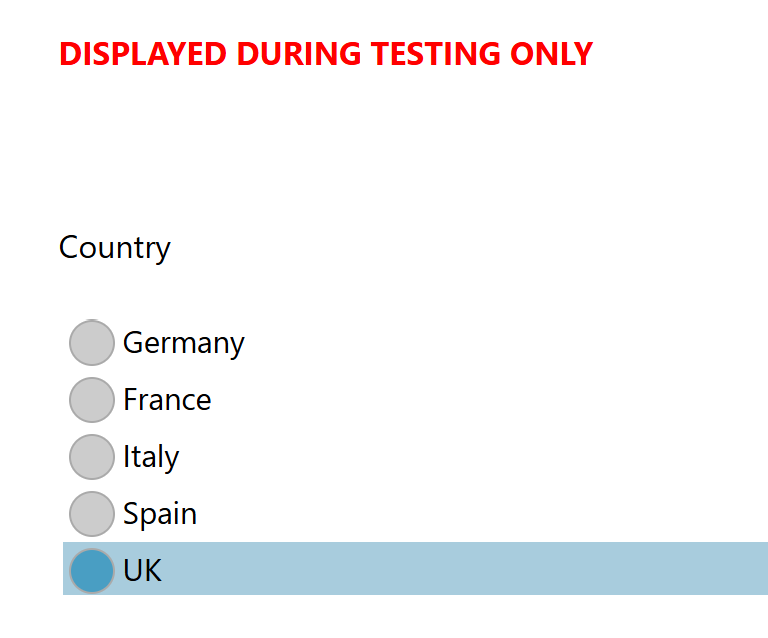Image resolution: width=768 pixels, height=638 pixels.
Task: Choose the France radio button
Action: point(92,400)
